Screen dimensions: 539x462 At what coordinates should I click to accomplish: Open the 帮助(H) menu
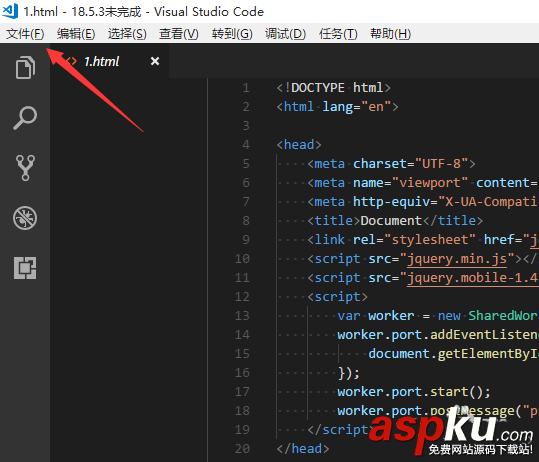click(390, 34)
